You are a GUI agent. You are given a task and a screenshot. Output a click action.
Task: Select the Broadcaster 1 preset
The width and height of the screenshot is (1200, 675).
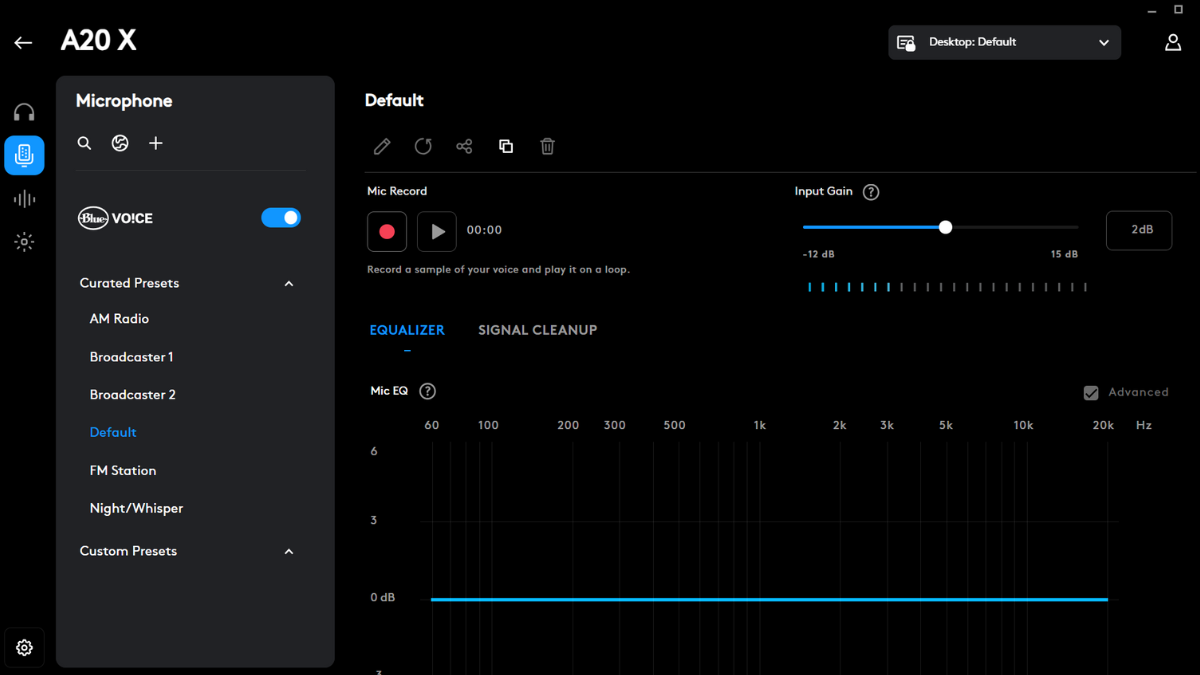132,357
